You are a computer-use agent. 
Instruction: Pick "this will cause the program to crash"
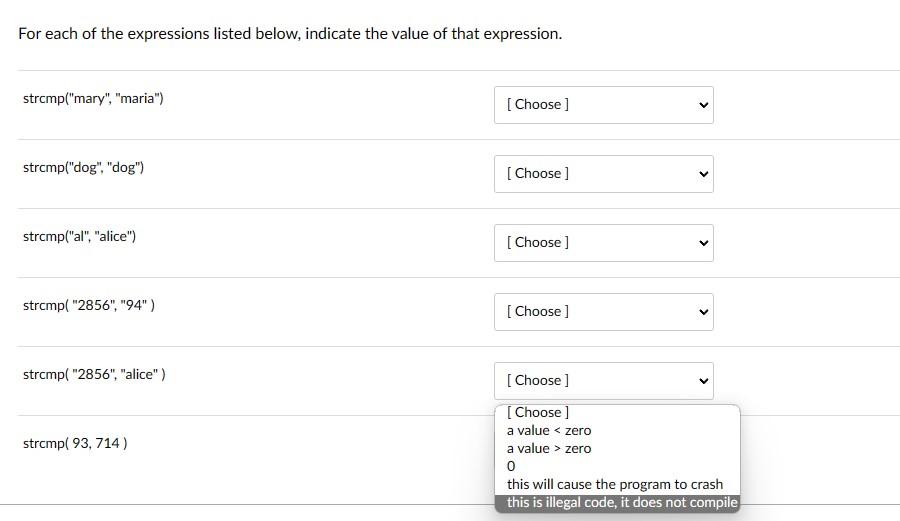(x=614, y=485)
